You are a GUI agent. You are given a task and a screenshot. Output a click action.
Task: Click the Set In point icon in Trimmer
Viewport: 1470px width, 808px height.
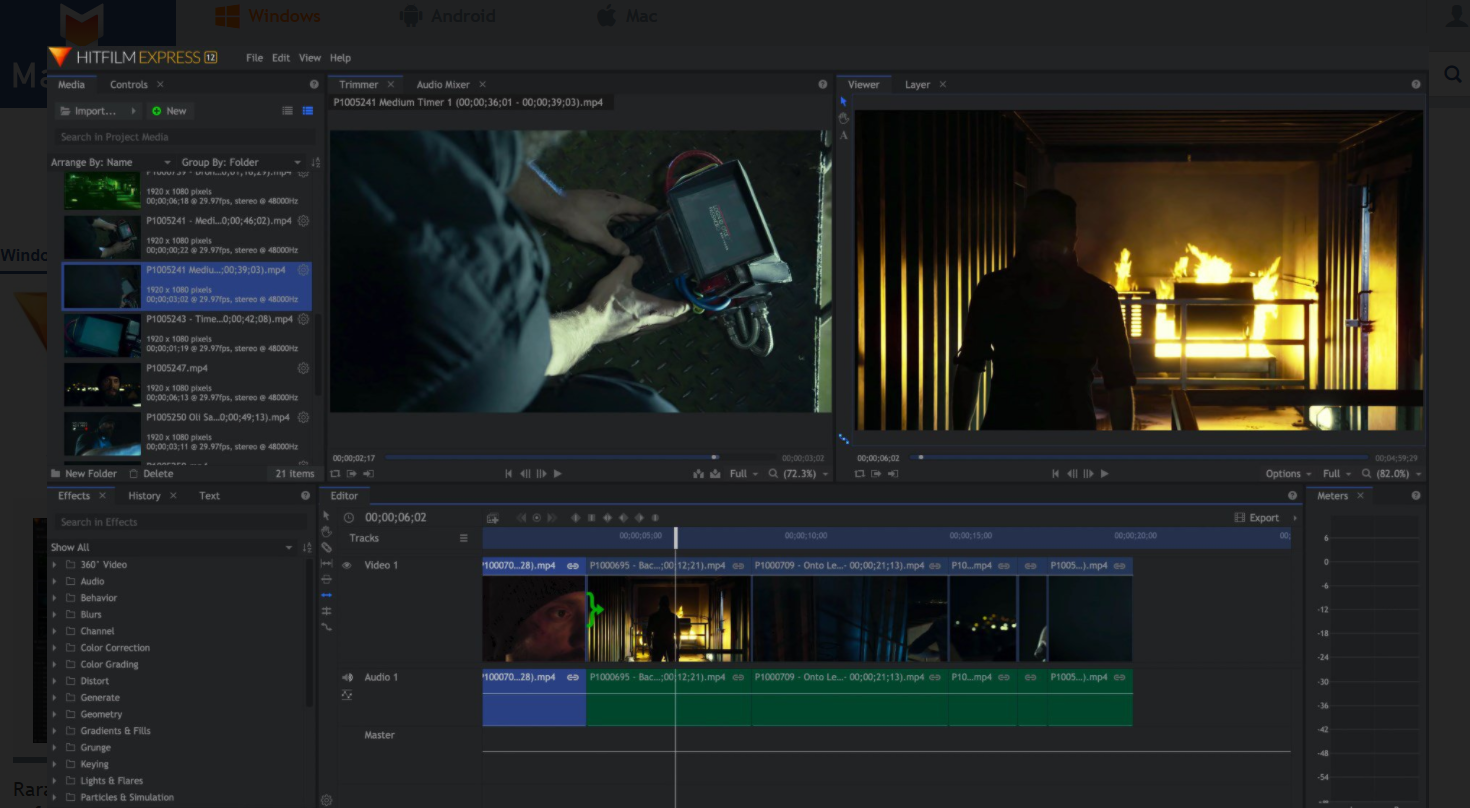(351, 474)
